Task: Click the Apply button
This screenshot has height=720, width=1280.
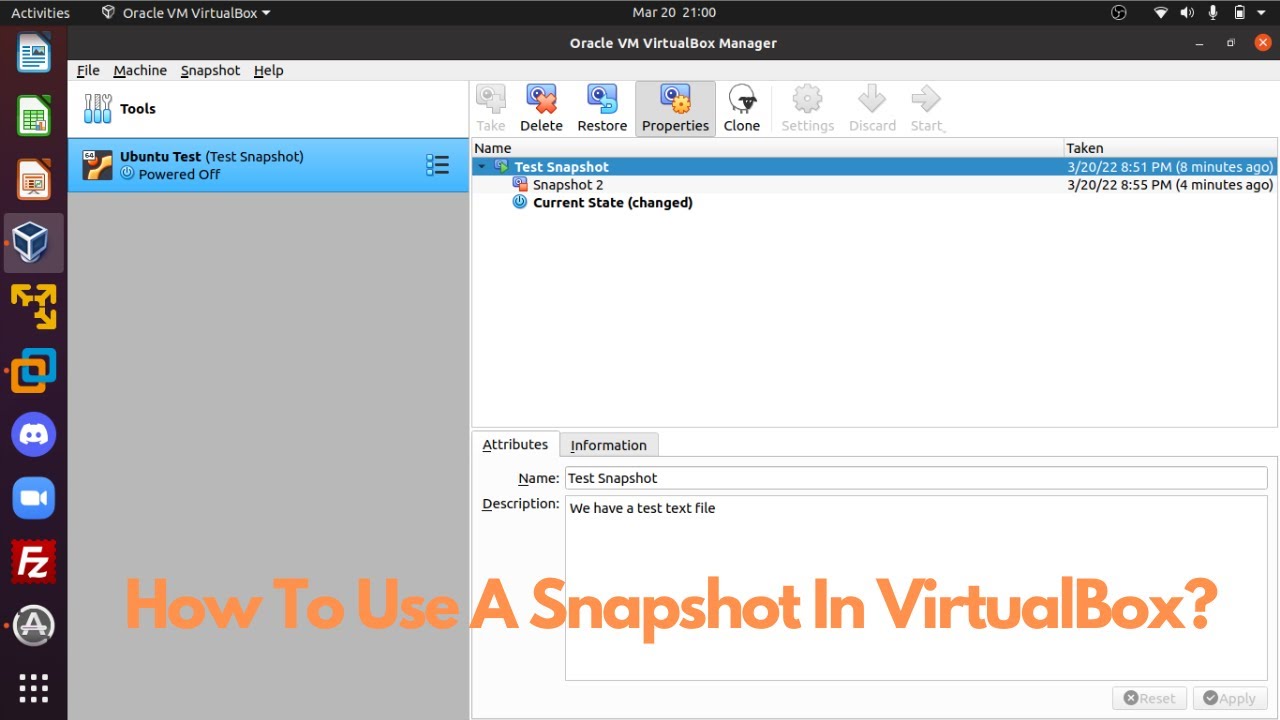Action: 1230,699
